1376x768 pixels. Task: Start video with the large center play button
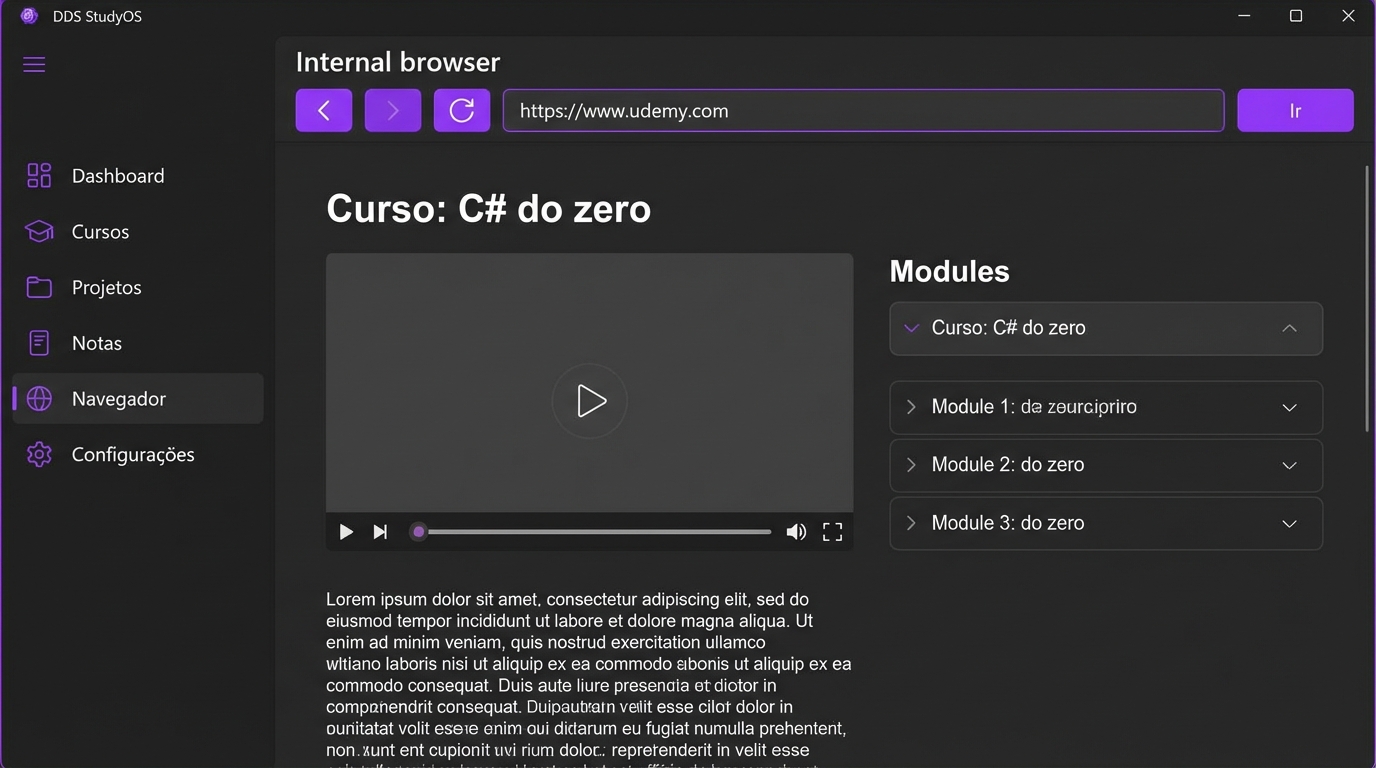coord(590,401)
